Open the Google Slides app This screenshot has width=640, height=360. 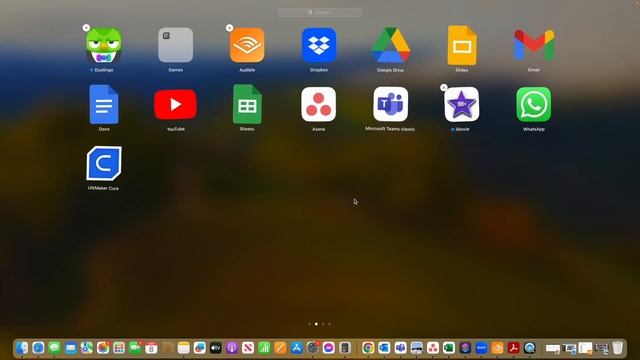[462, 45]
